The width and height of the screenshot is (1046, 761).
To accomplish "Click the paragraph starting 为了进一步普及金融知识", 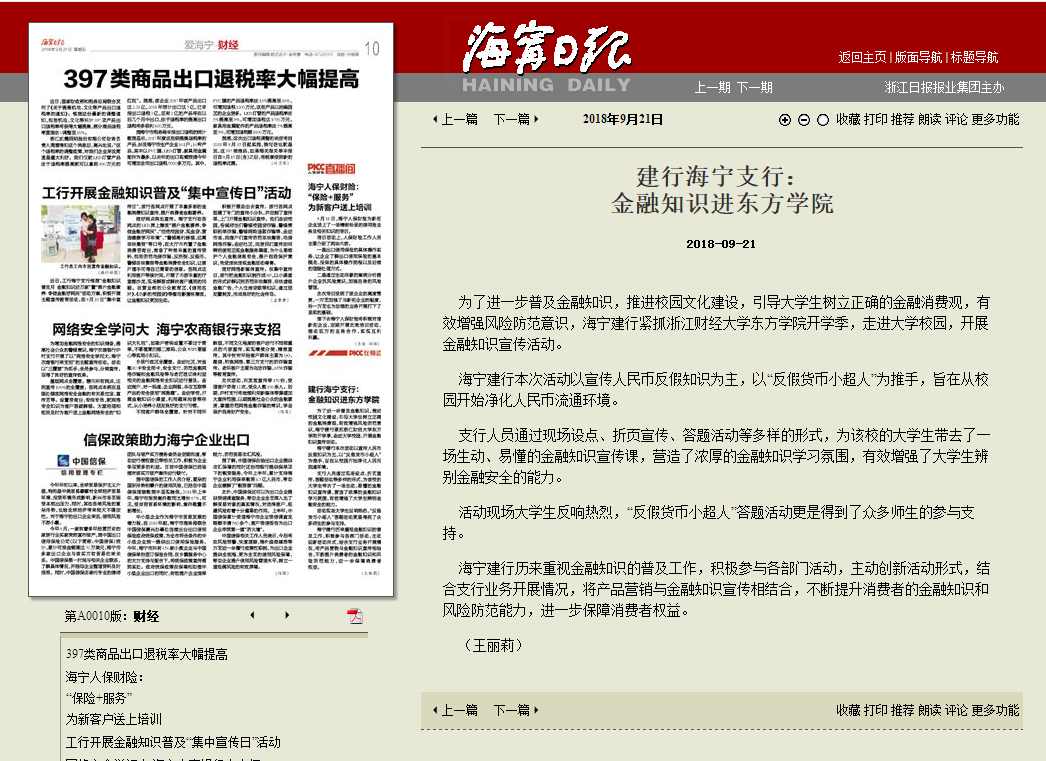I will click(x=716, y=323).
